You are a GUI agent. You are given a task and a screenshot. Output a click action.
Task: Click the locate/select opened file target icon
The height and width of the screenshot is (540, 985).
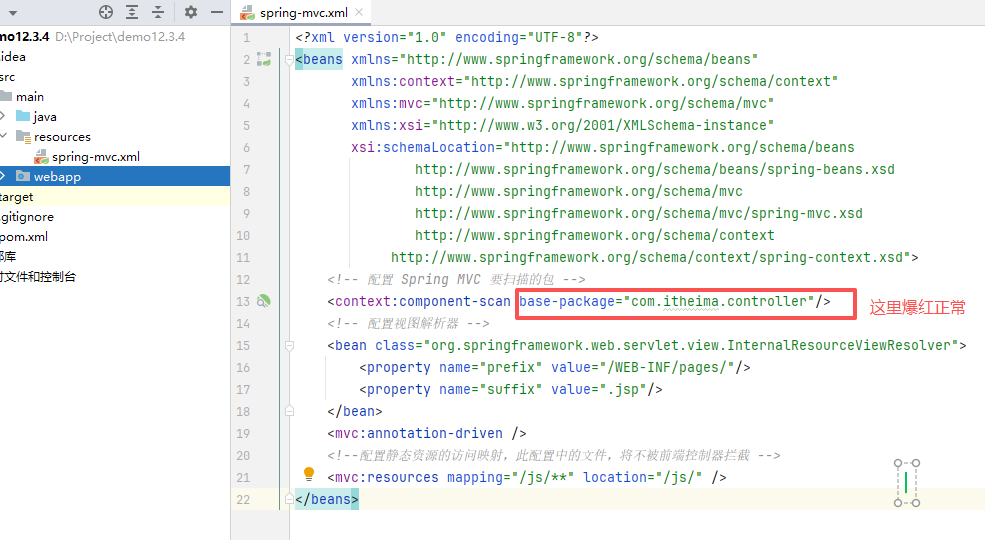[106, 12]
